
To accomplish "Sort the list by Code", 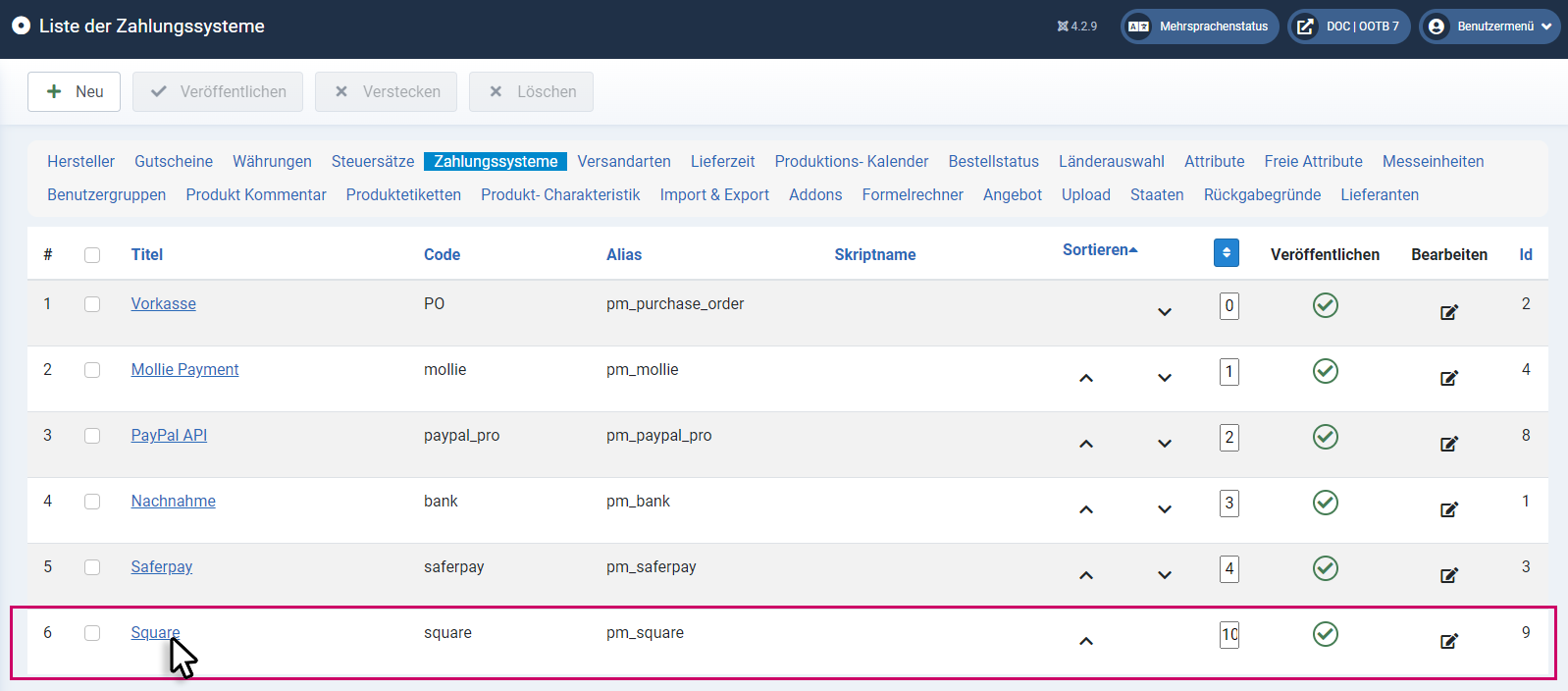I will [x=442, y=254].
